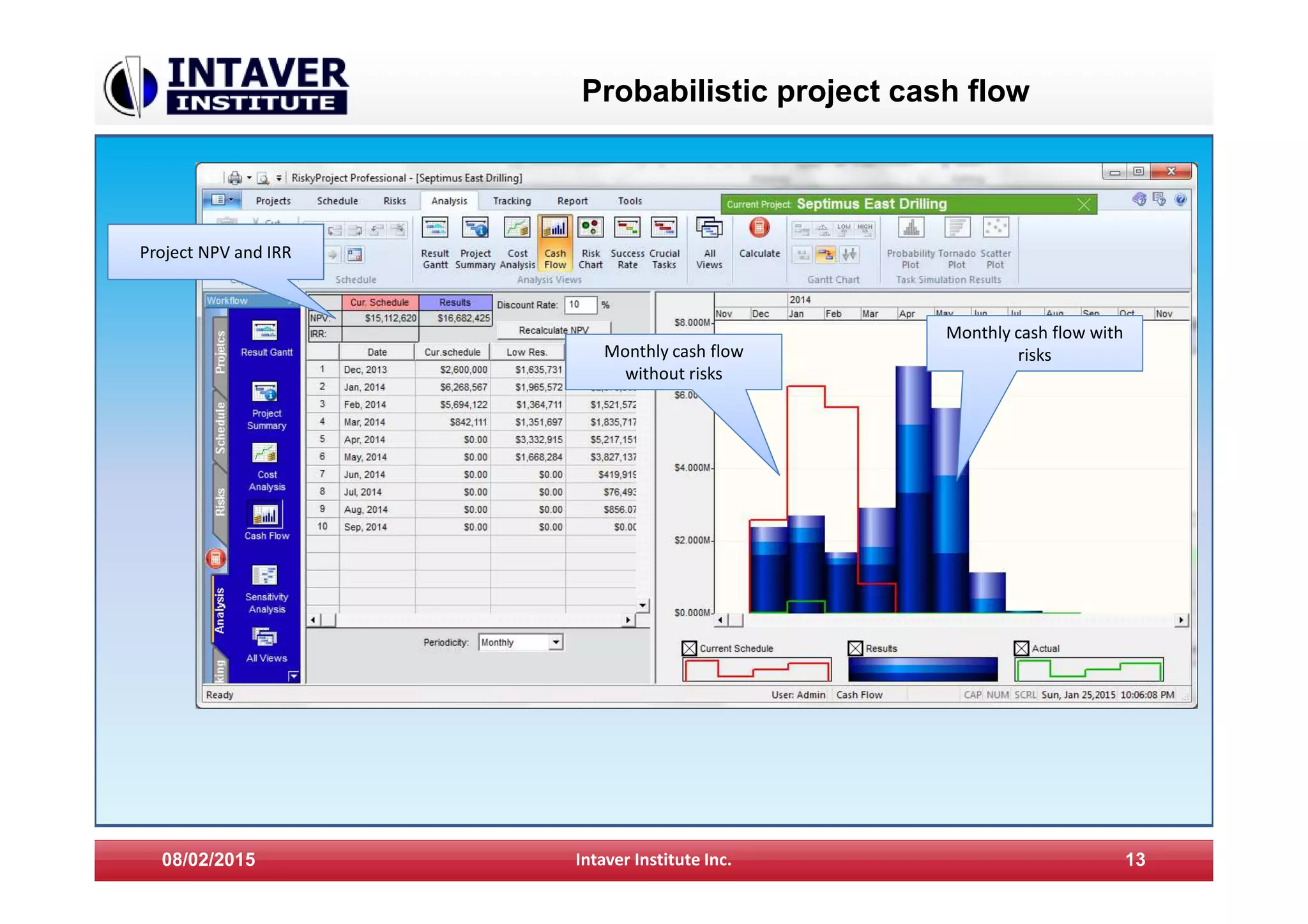1308x924 pixels.
Task: Select the $6,268,567 schedule cell
Action: tap(453, 387)
